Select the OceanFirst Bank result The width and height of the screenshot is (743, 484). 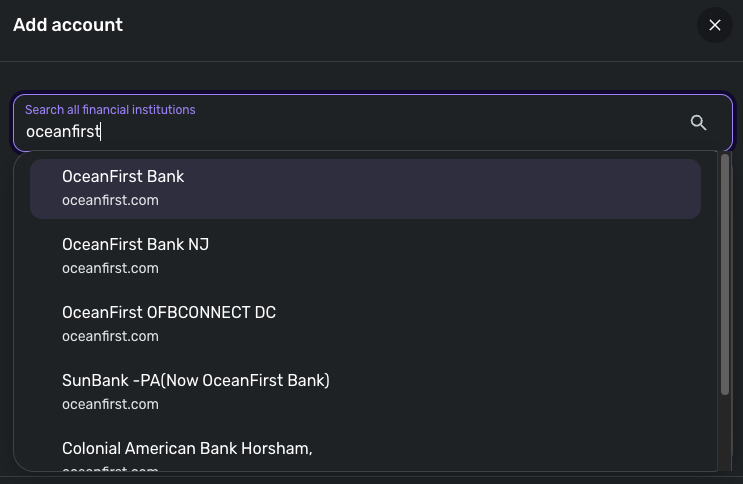pyautogui.click(x=123, y=177)
